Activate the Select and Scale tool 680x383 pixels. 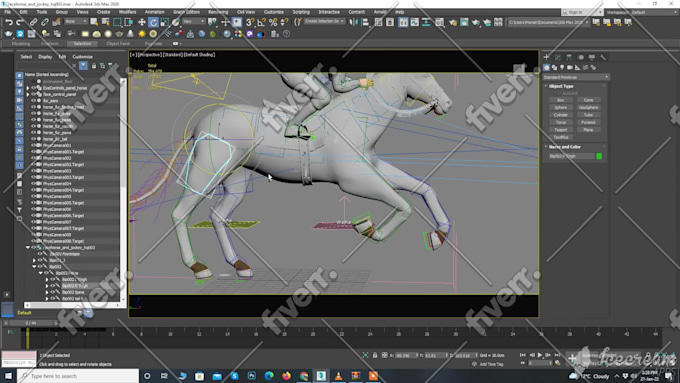click(164, 22)
